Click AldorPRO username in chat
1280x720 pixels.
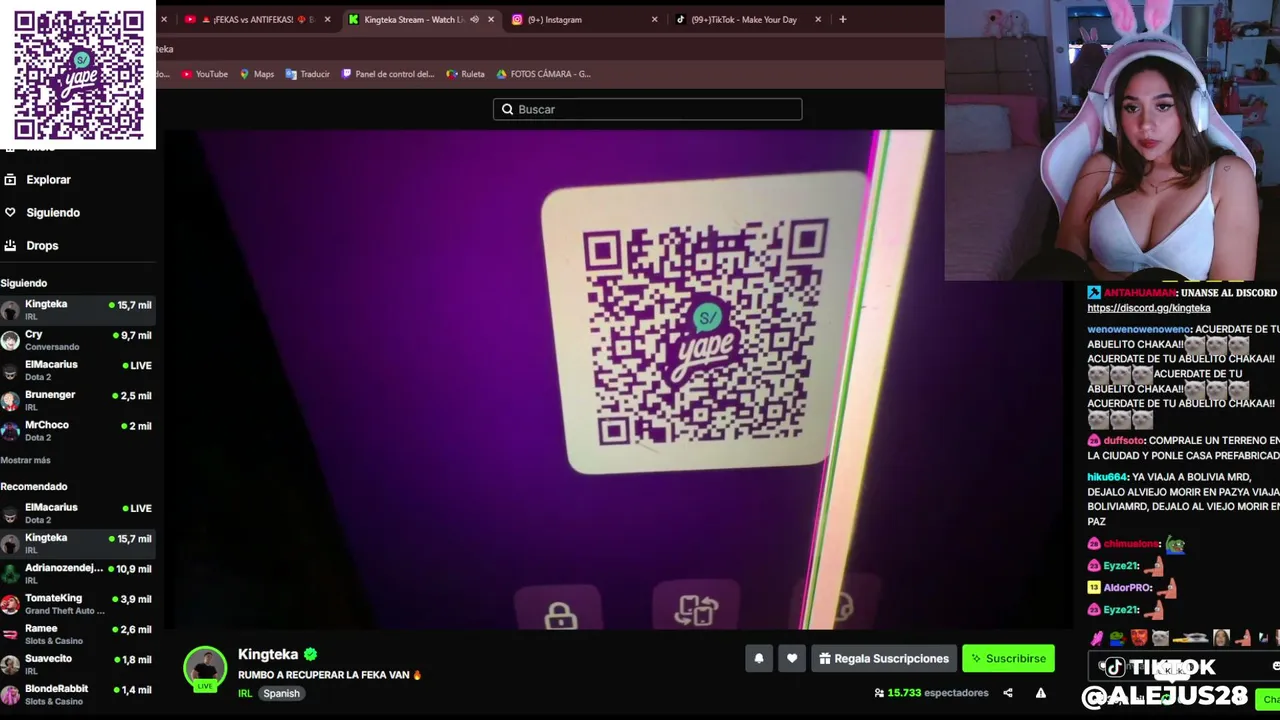[1127, 587]
